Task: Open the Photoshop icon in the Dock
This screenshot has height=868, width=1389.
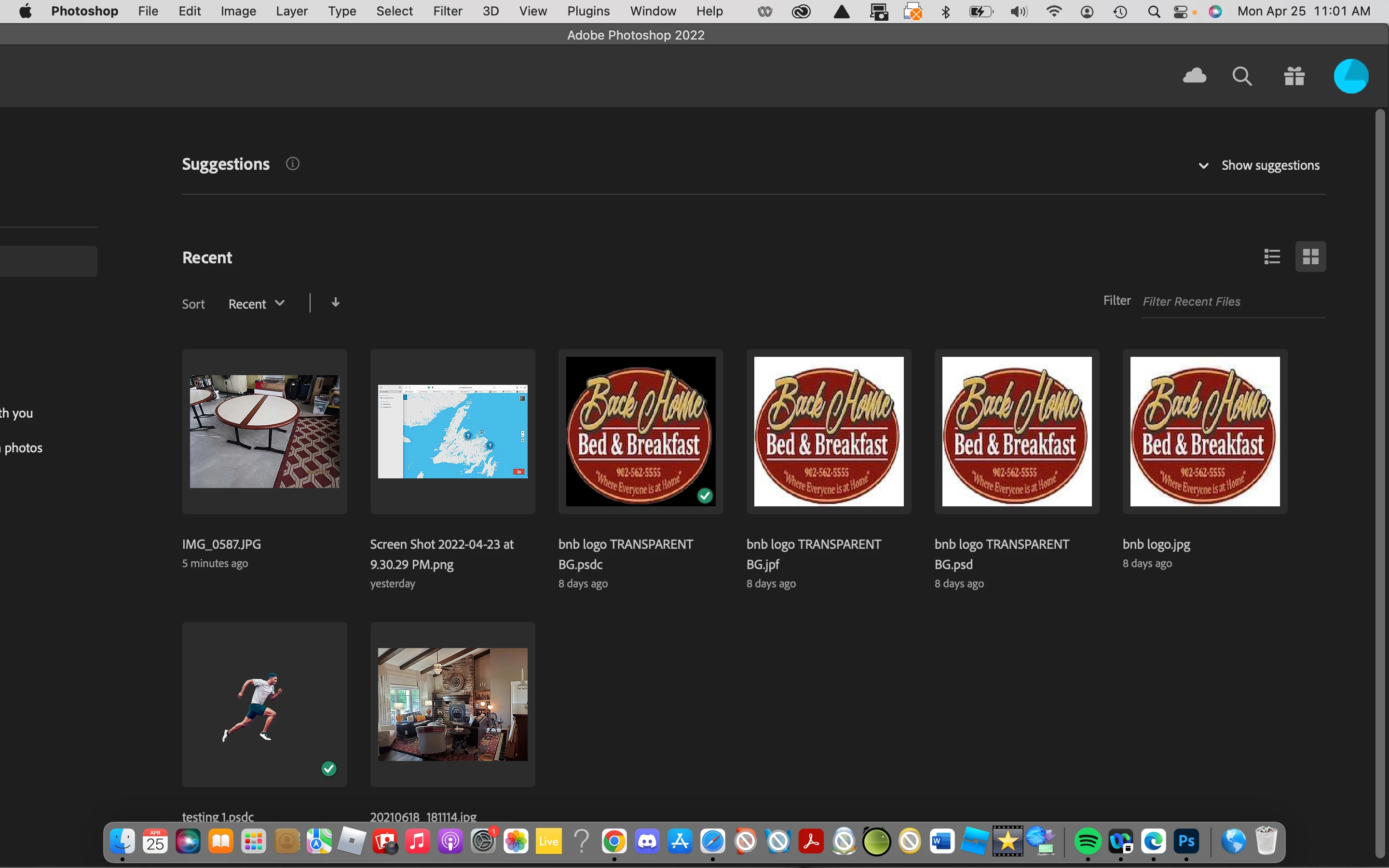Action: coord(1186,841)
